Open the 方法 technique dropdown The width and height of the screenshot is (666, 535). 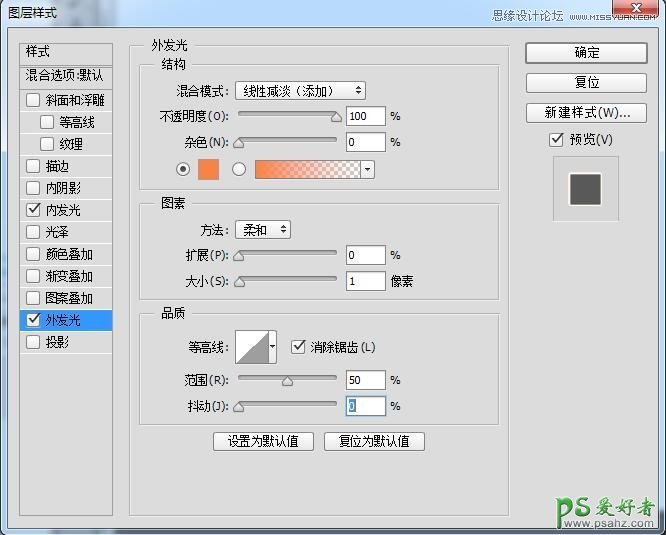point(263,230)
